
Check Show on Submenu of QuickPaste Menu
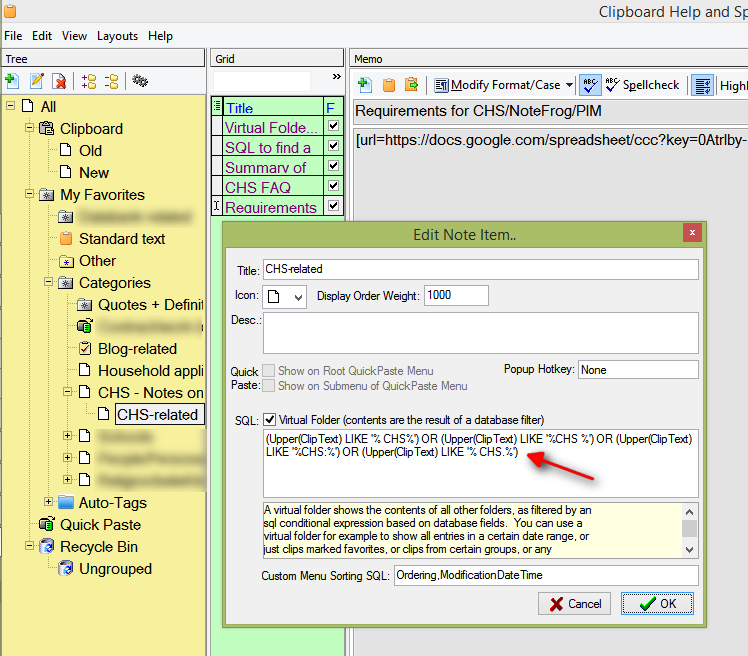[x=269, y=385]
